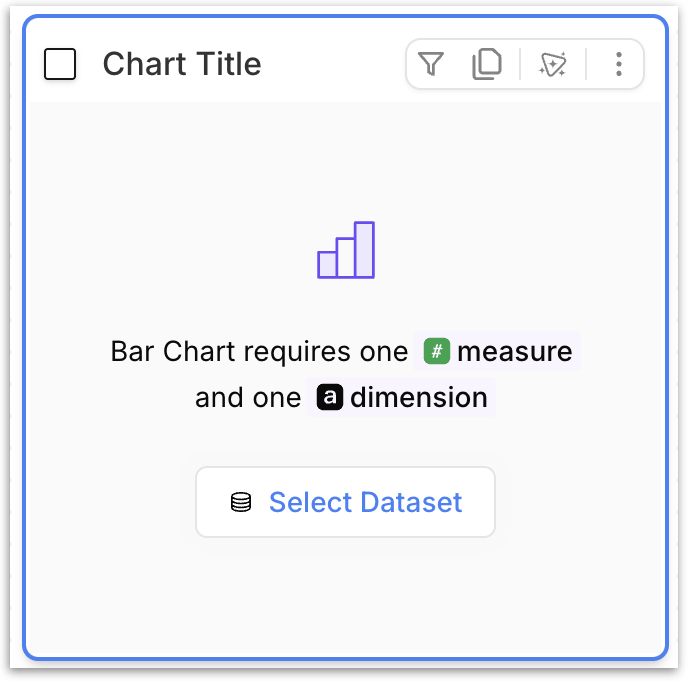Open the chart filter funnel icon

pyautogui.click(x=431, y=64)
